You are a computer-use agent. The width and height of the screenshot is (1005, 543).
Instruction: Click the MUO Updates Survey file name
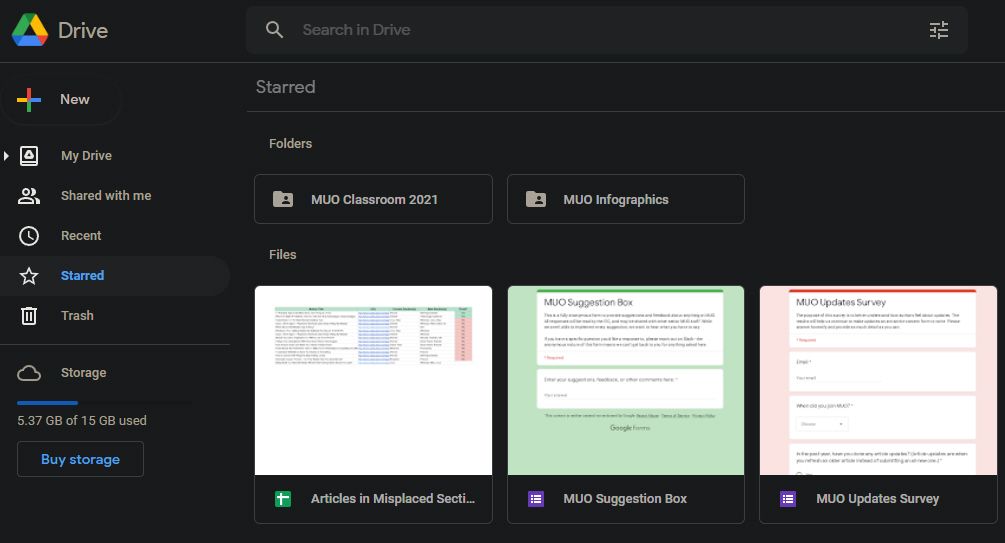pos(877,499)
